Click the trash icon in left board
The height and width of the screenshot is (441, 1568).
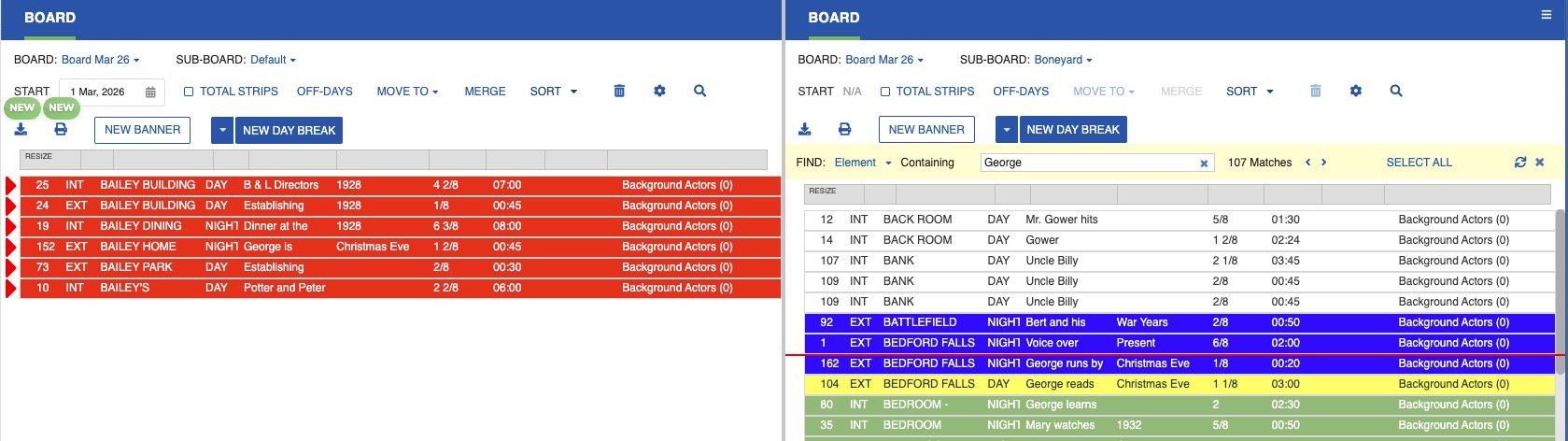coord(619,91)
